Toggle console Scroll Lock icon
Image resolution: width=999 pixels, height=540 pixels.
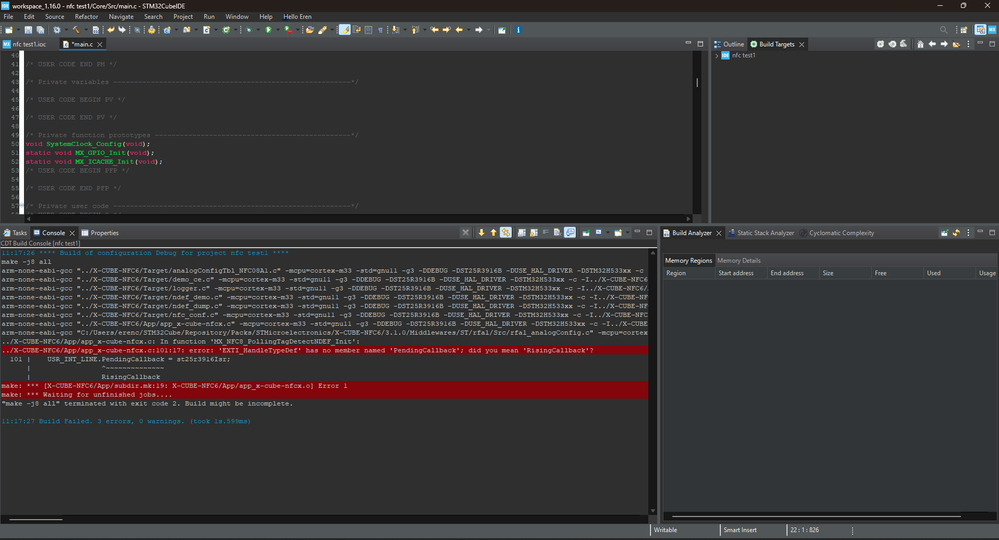pyautogui.click(x=534, y=232)
